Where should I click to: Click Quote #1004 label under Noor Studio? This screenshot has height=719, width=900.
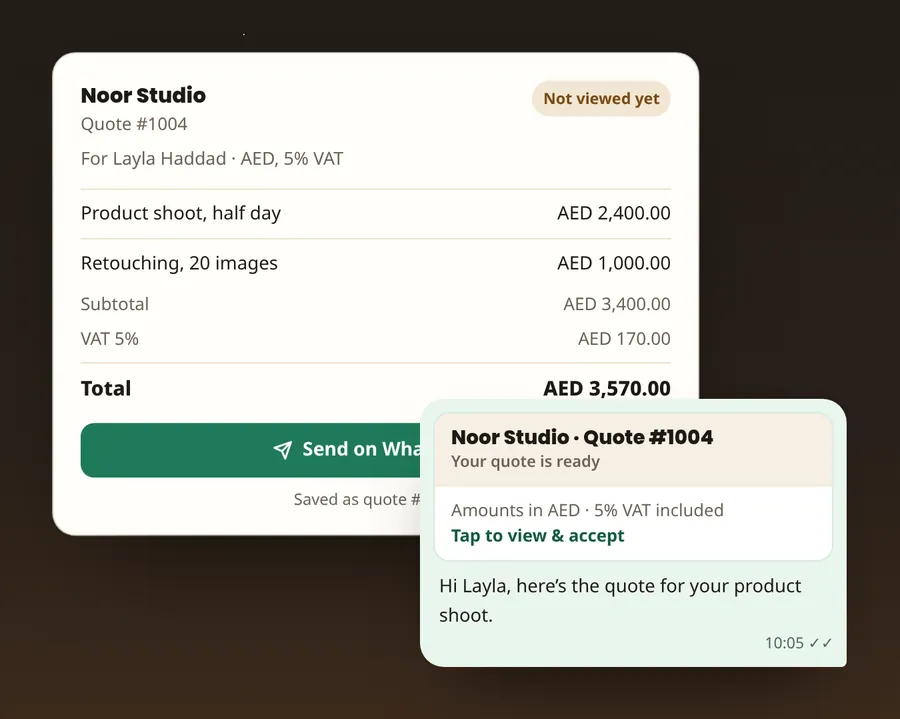pyautogui.click(x=134, y=124)
